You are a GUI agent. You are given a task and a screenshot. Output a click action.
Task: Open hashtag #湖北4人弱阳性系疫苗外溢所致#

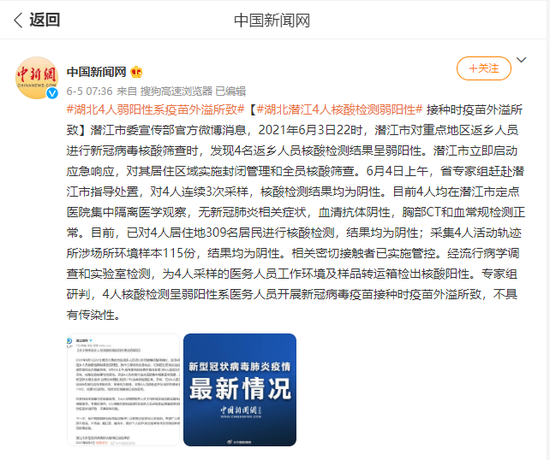point(155,110)
